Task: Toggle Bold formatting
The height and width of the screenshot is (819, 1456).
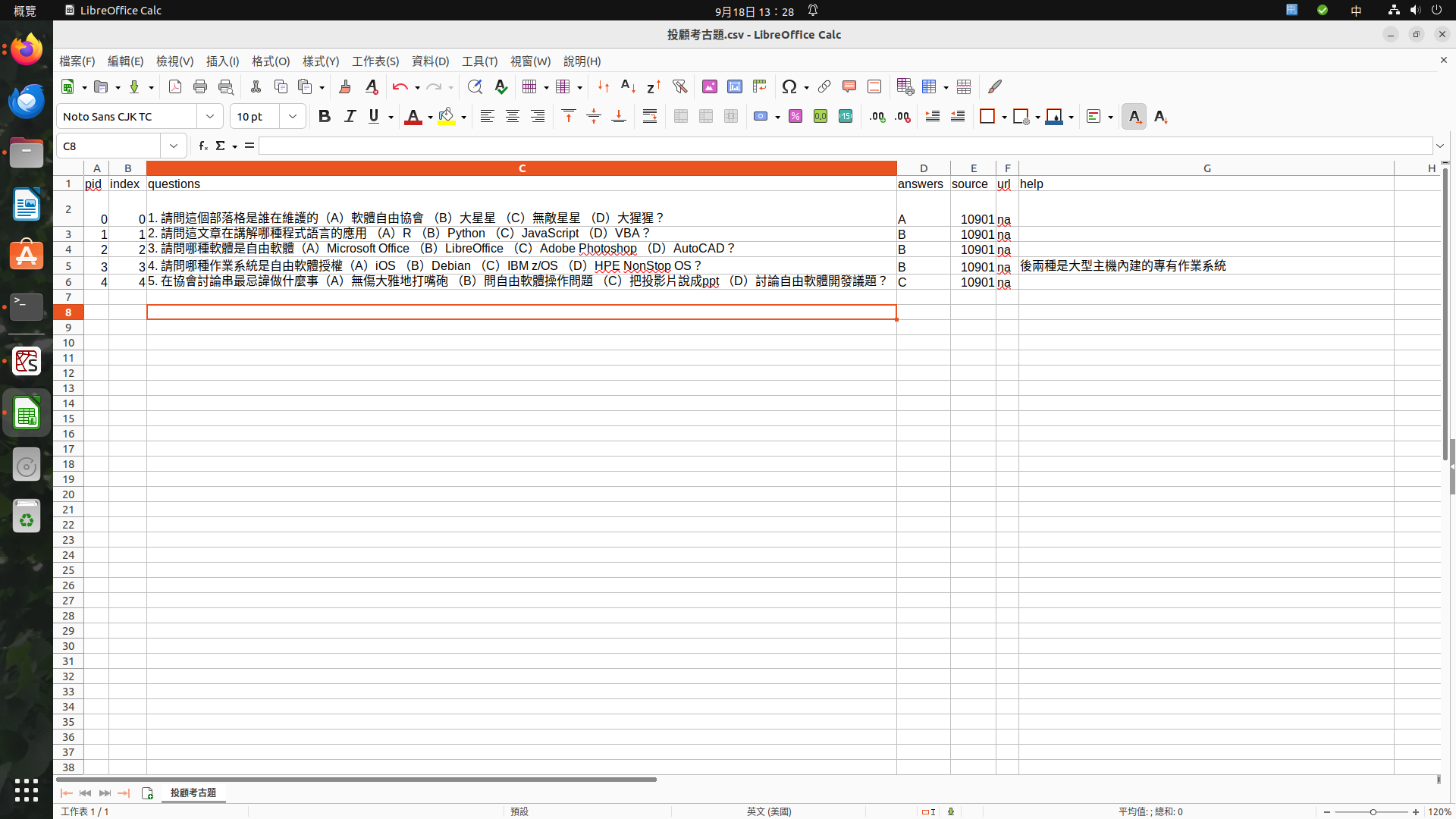Action: pyautogui.click(x=325, y=116)
